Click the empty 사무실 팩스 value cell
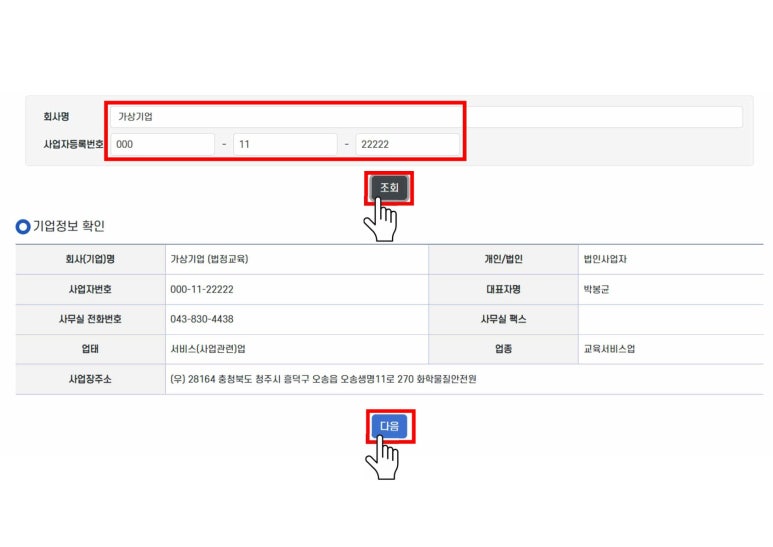The image size is (773, 547). click(670, 319)
